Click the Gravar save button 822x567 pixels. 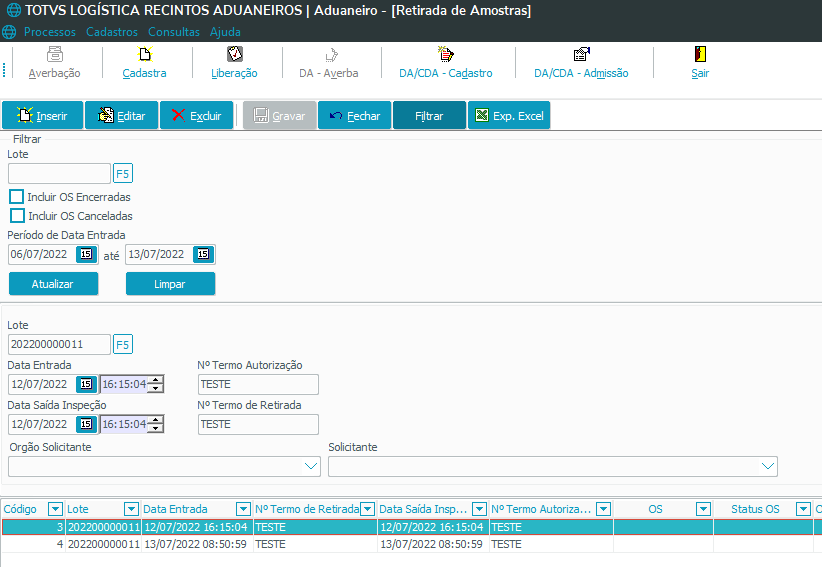279,115
